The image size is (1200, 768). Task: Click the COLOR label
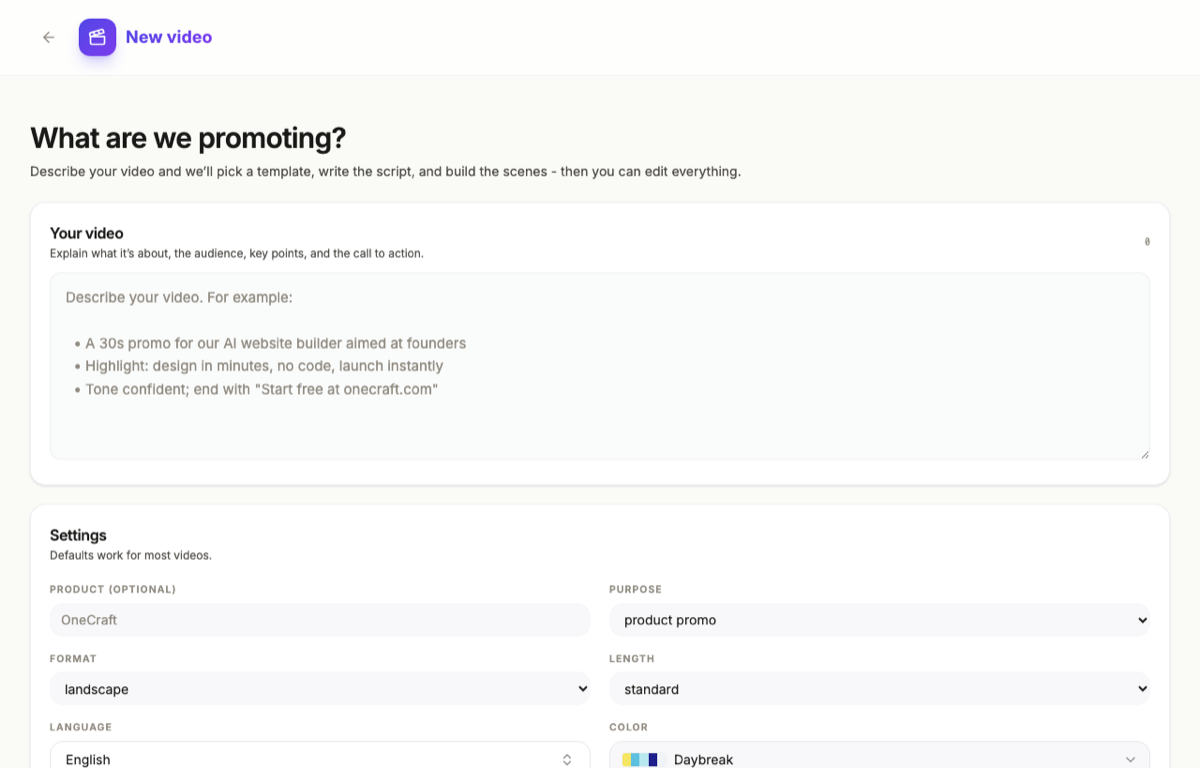tap(628, 727)
